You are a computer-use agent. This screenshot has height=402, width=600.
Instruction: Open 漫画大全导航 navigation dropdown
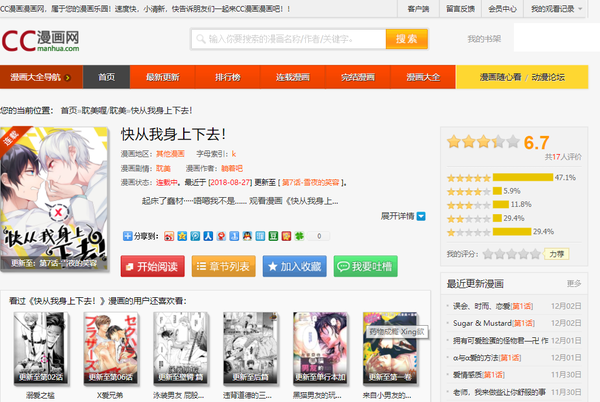point(41,77)
